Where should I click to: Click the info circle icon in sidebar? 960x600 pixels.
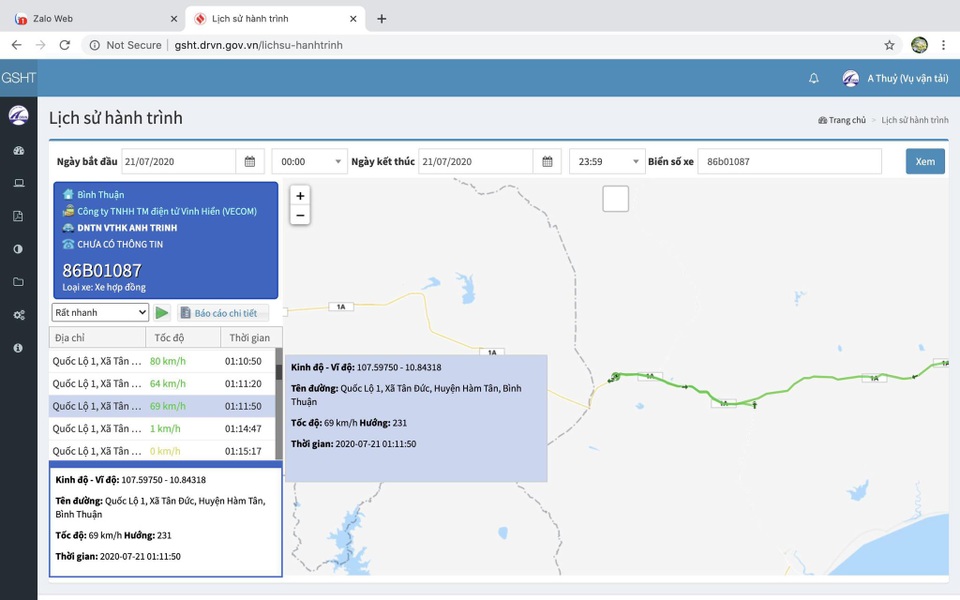pos(18,348)
